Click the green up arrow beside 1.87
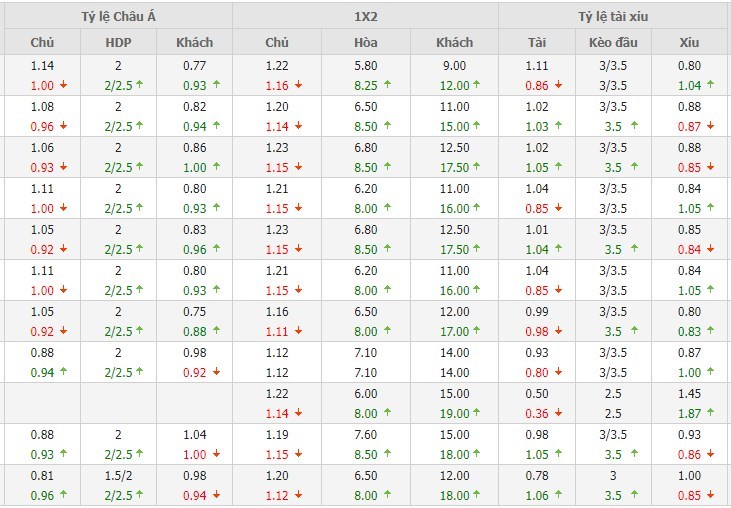Screen dimensions: 731x508 pyautogui.click(x=711, y=414)
